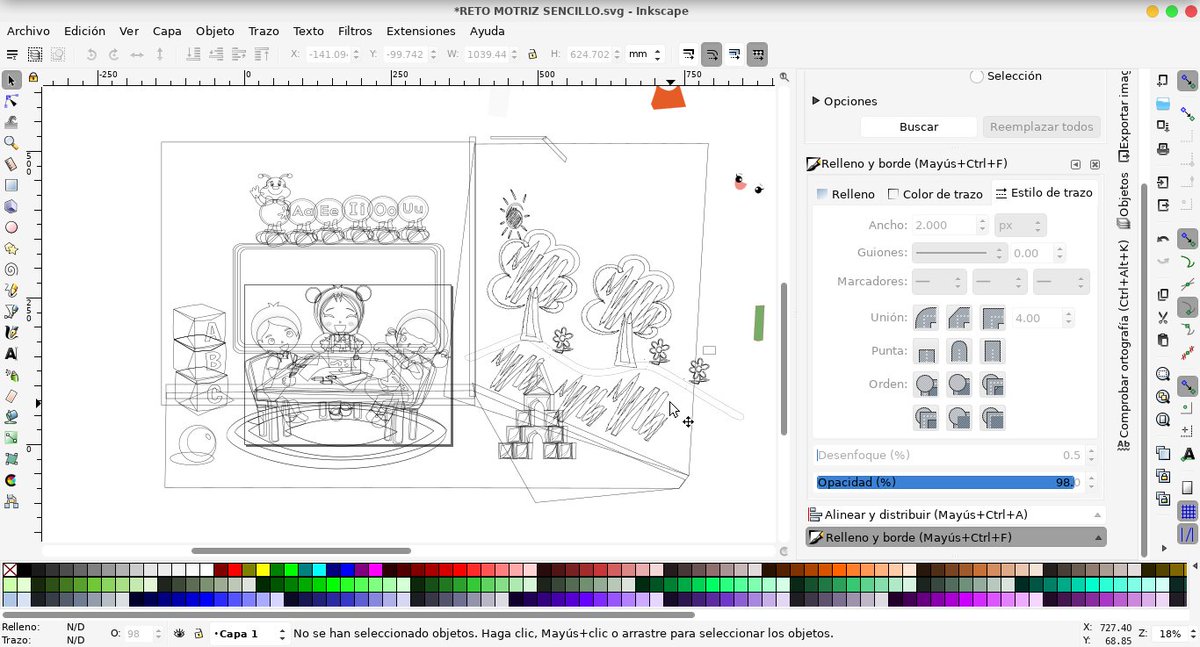The width and height of the screenshot is (1200, 647).
Task: Open the first Marcadores start marker dropdown
Action: (x=939, y=282)
